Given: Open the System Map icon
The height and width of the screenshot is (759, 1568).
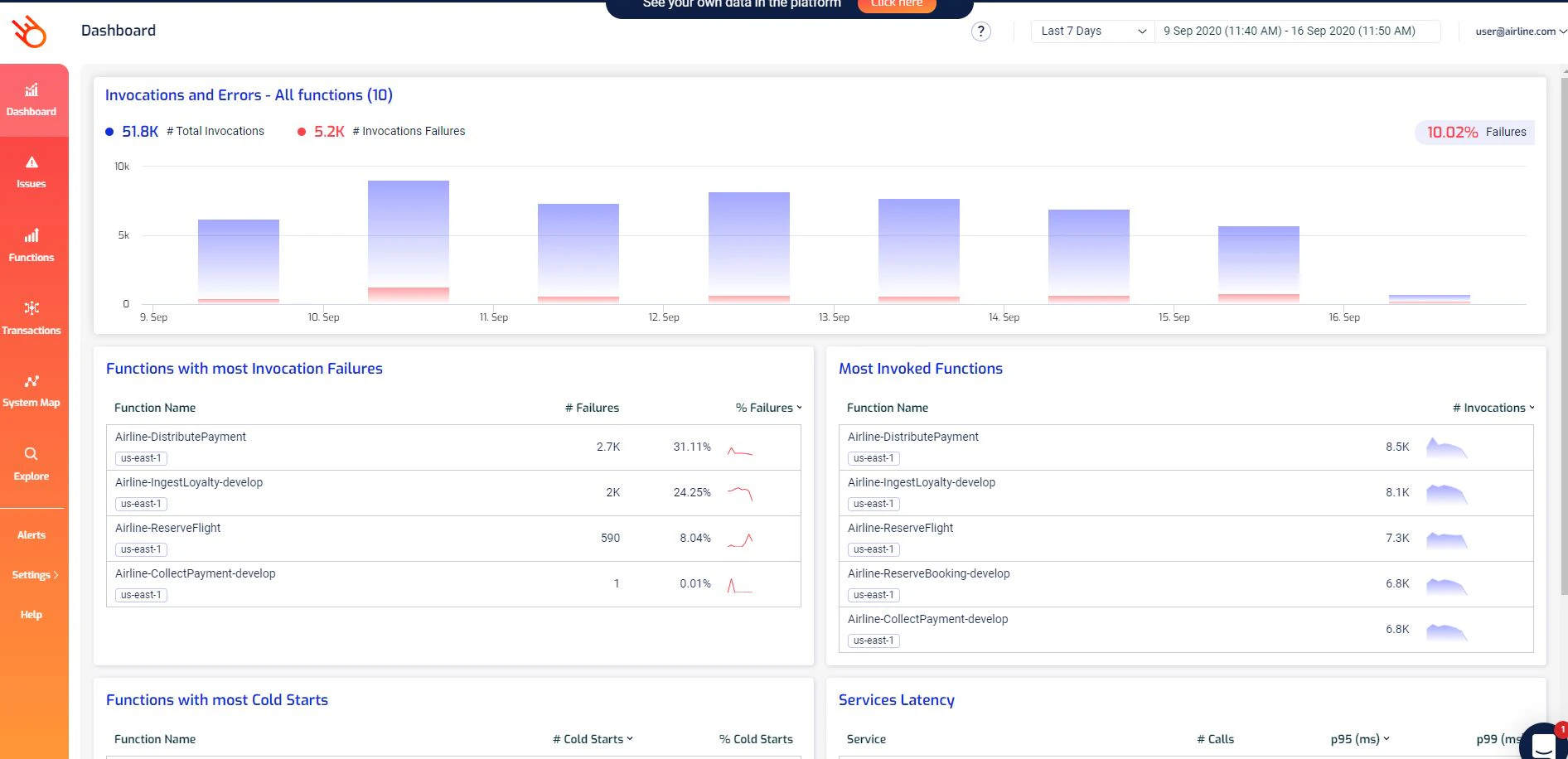Looking at the screenshot, I should 31,381.
